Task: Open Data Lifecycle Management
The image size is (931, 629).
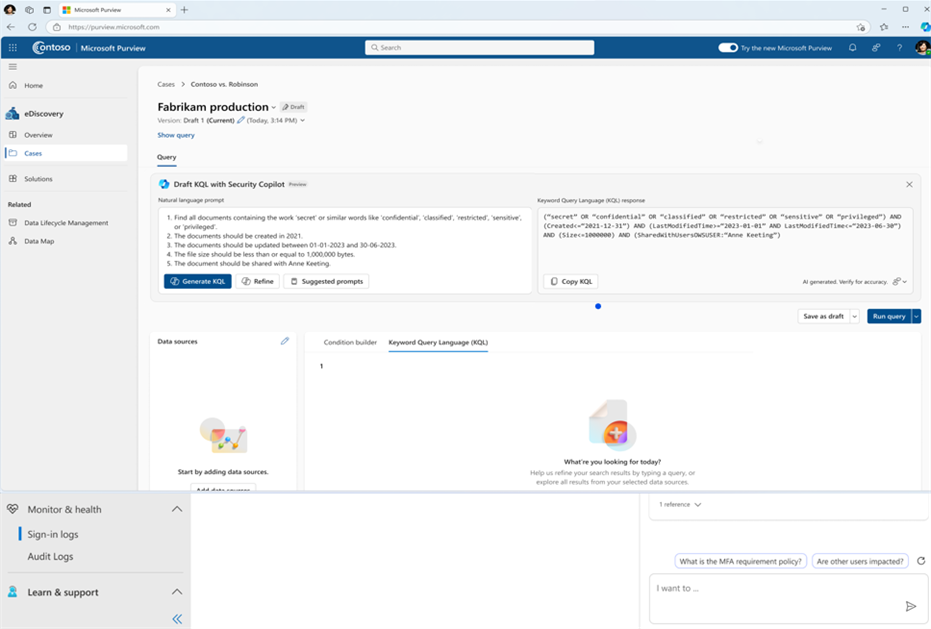Action: point(66,223)
